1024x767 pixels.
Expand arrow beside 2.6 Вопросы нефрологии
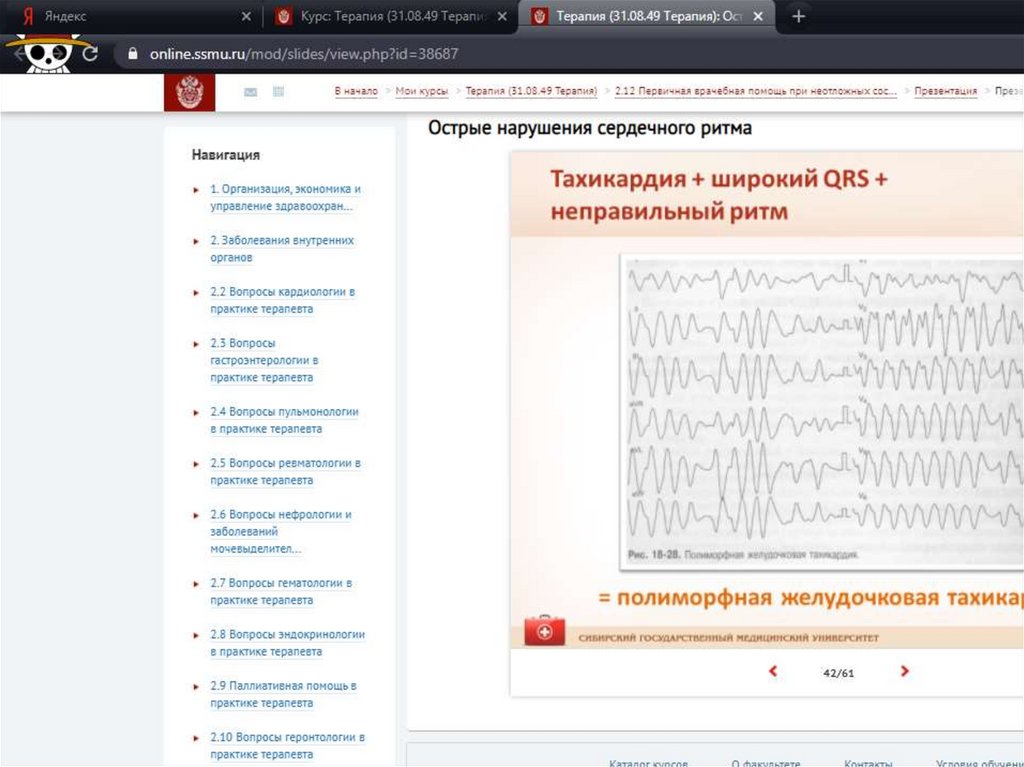coord(196,515)
